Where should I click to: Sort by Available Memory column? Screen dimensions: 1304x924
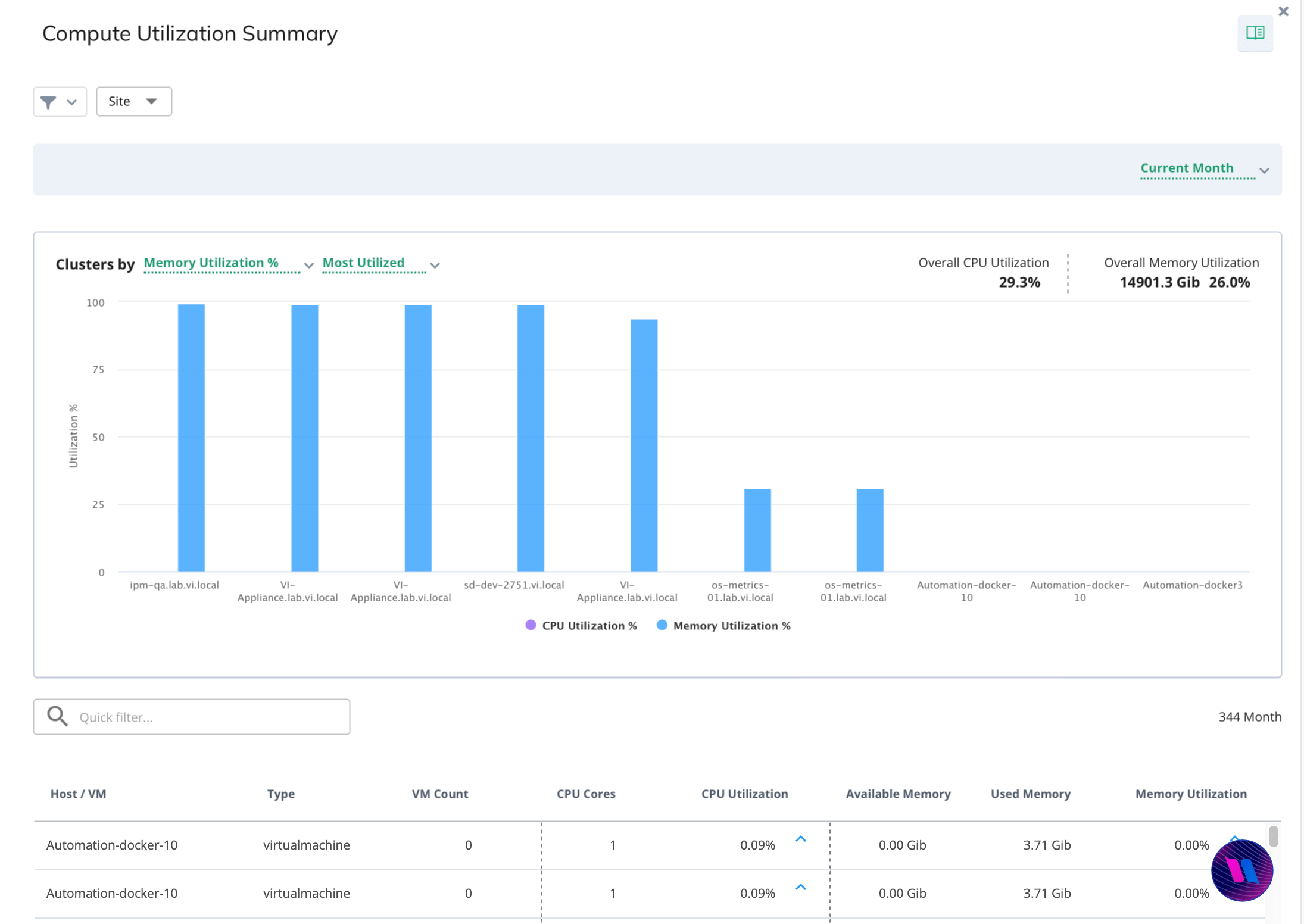click(x=898, y=794)
